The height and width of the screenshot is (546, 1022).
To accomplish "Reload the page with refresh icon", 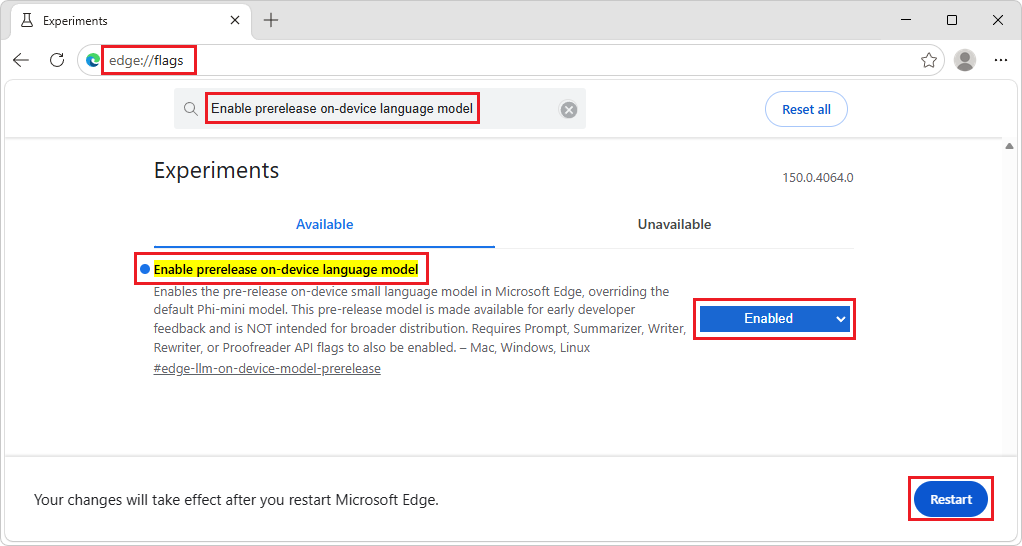I will (57, 60).
